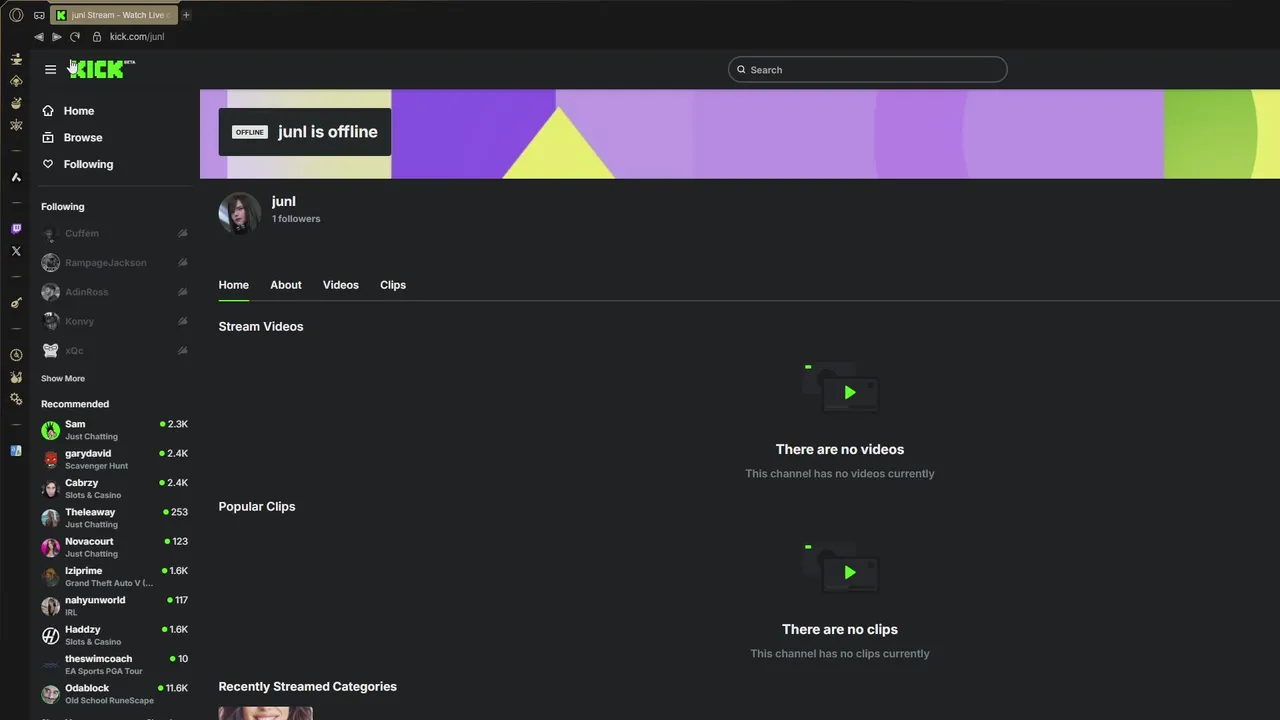Click junl's profile avatar
Image resolution: width=1280 pixels, height=720 pixels.
click(240, 213)
